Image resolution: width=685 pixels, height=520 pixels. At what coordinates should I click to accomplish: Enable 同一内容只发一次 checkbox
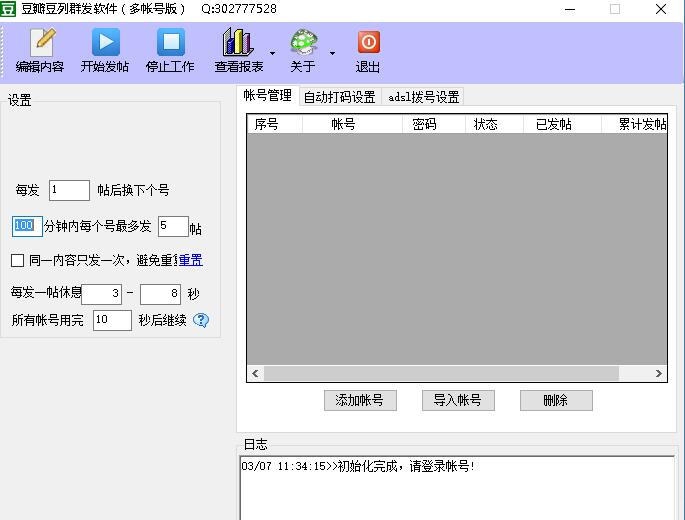pos(17,261)
